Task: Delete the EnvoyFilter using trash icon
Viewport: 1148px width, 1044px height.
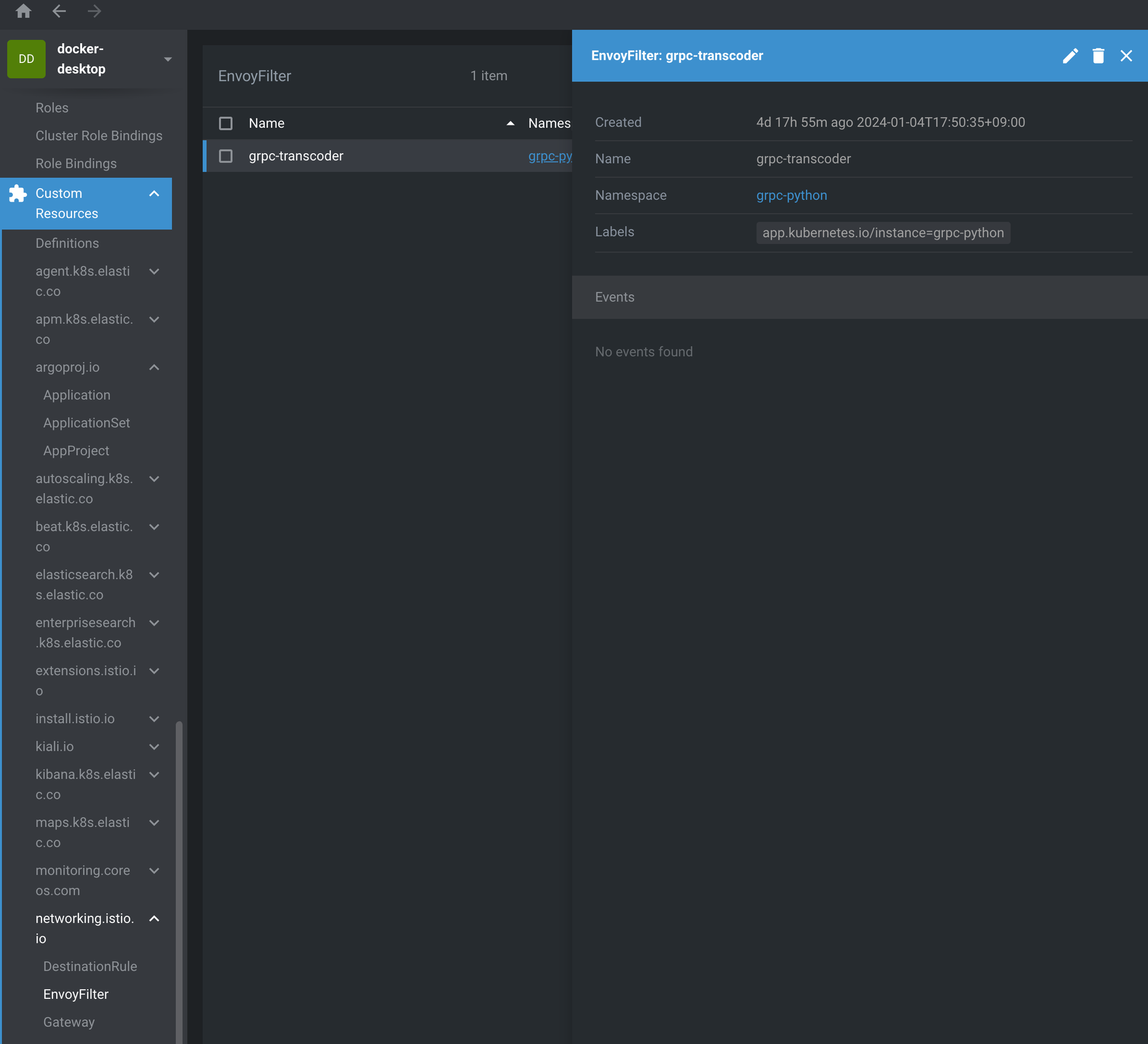Action: click(1098, 56)
